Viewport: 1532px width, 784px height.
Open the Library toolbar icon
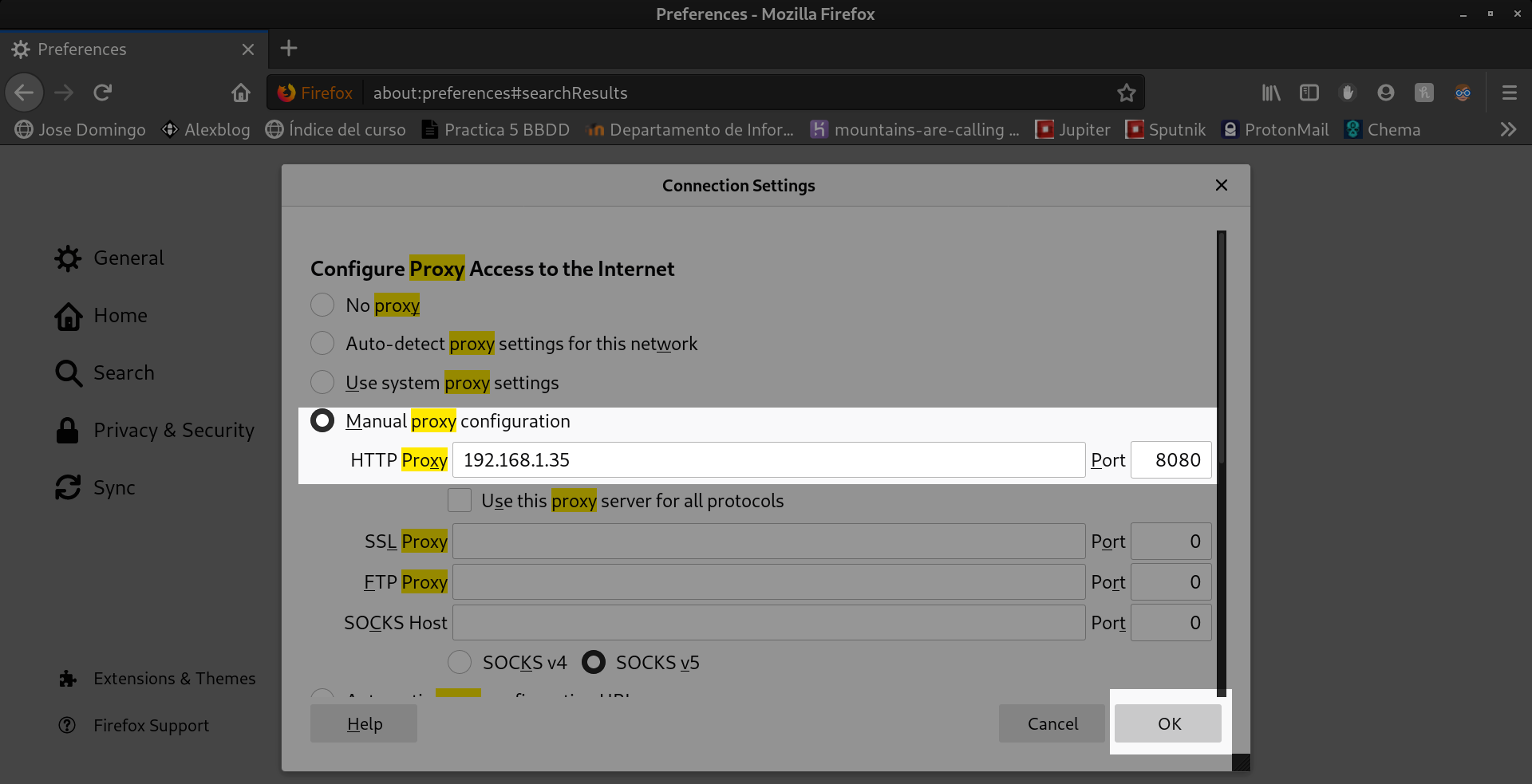1270,93
